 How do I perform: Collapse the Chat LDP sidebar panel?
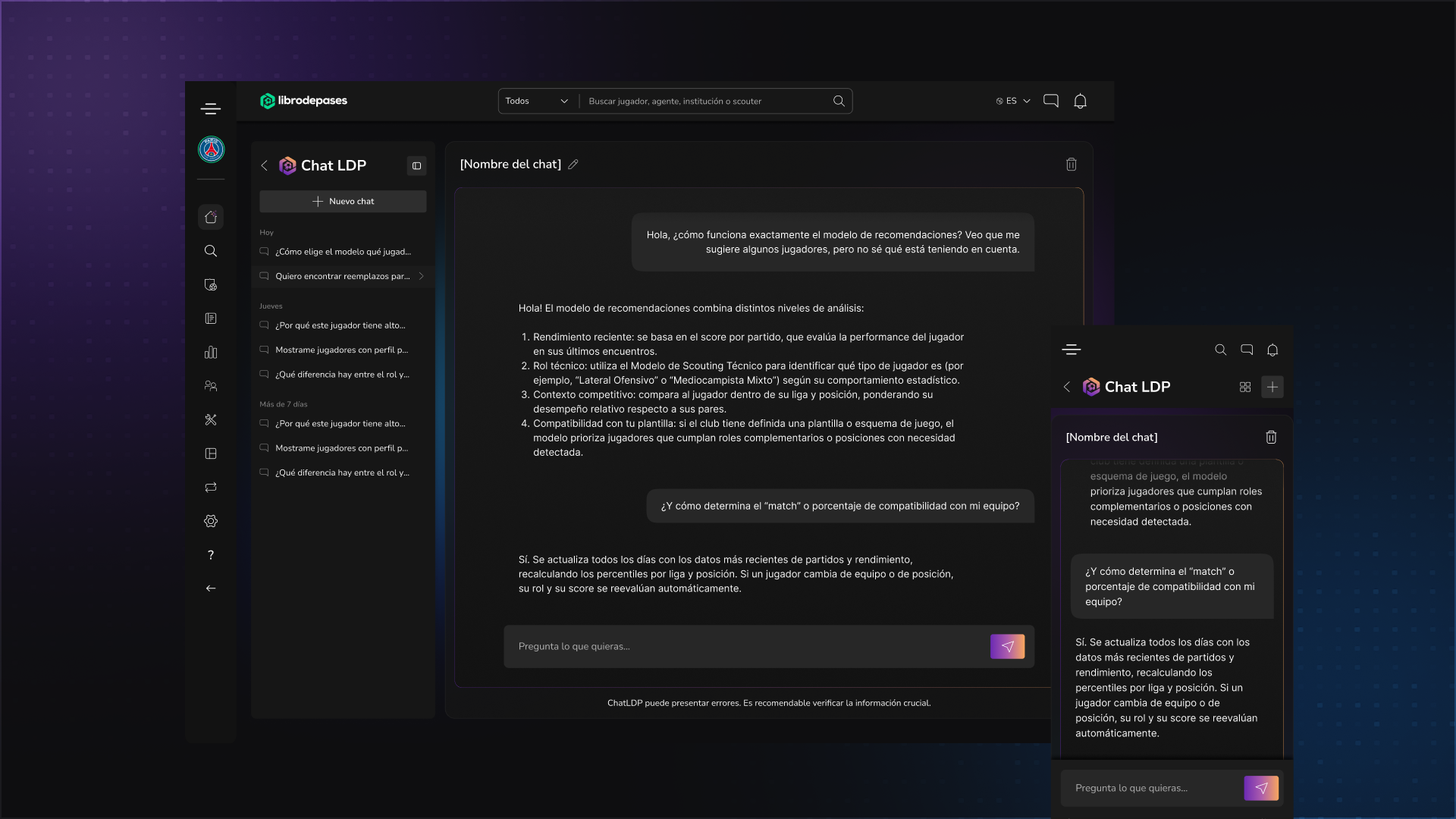click(x=416, y=166)
